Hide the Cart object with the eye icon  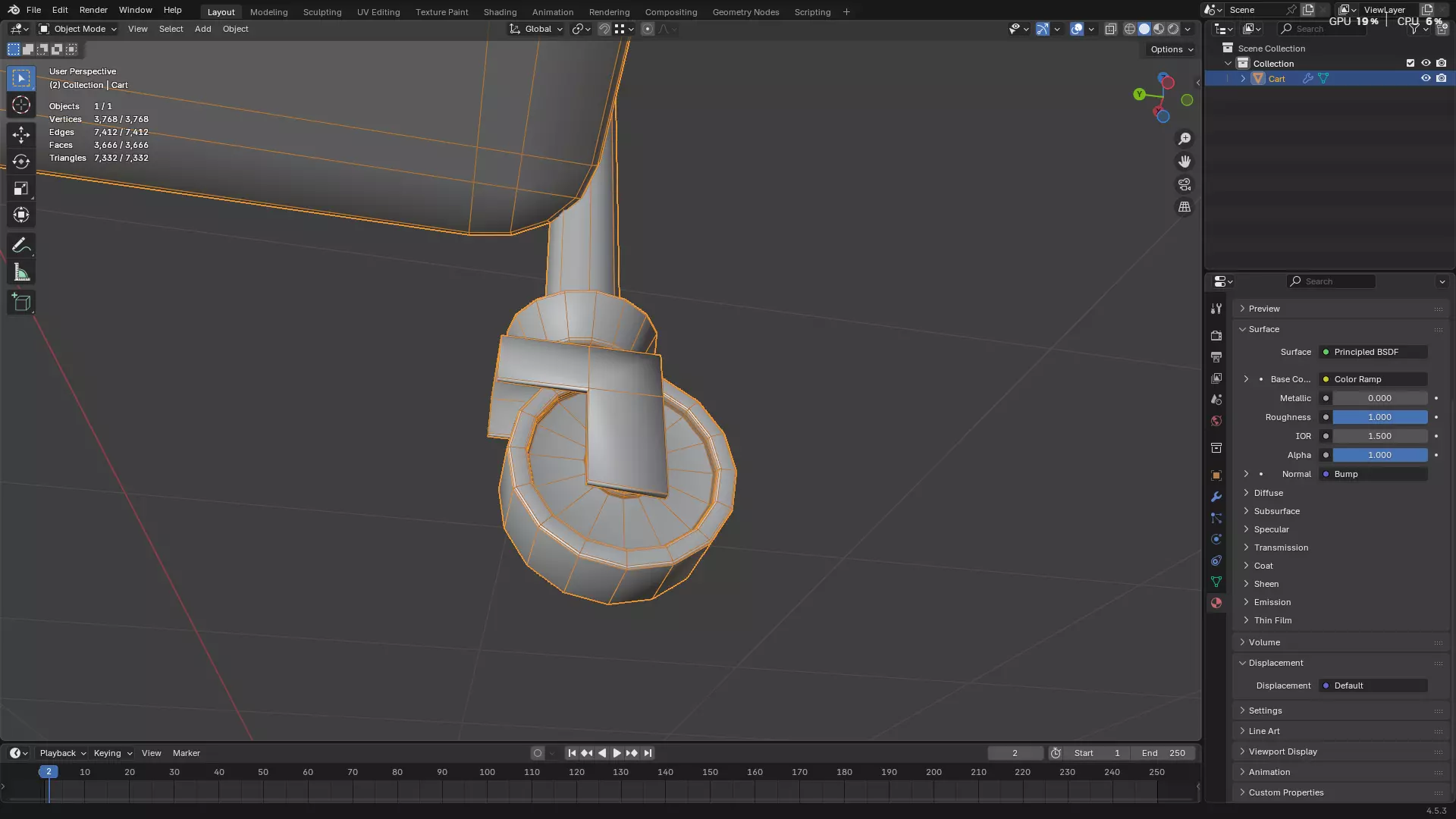tap(1426, 78)
